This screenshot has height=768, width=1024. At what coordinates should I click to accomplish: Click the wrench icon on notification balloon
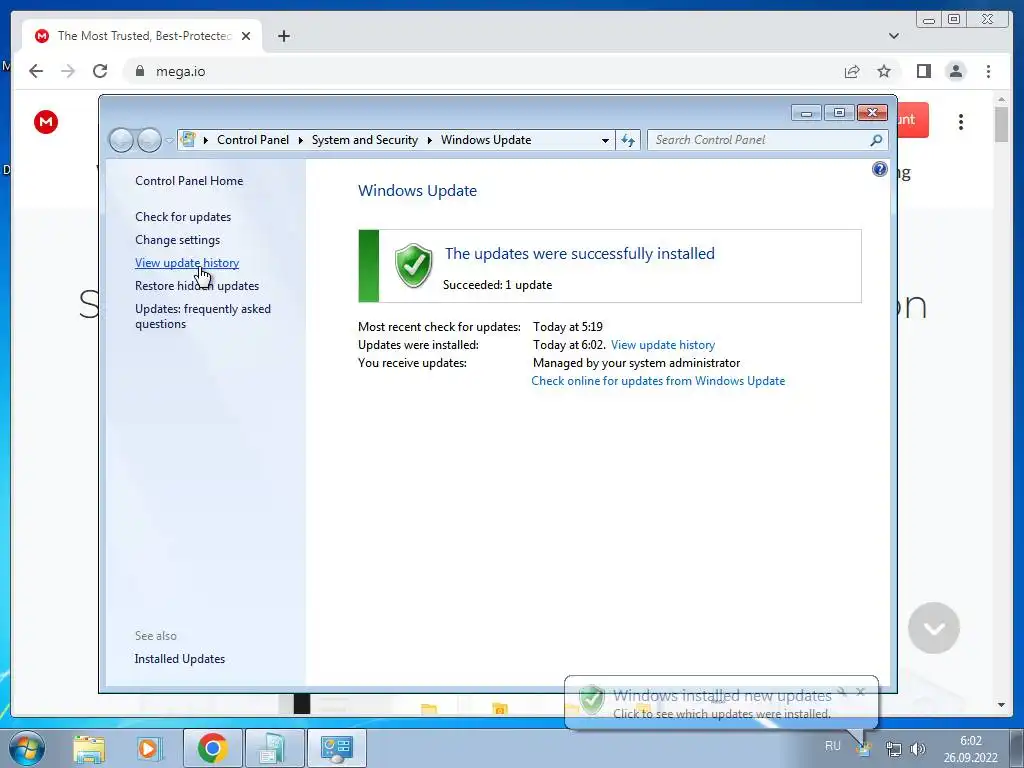point(842,692)
